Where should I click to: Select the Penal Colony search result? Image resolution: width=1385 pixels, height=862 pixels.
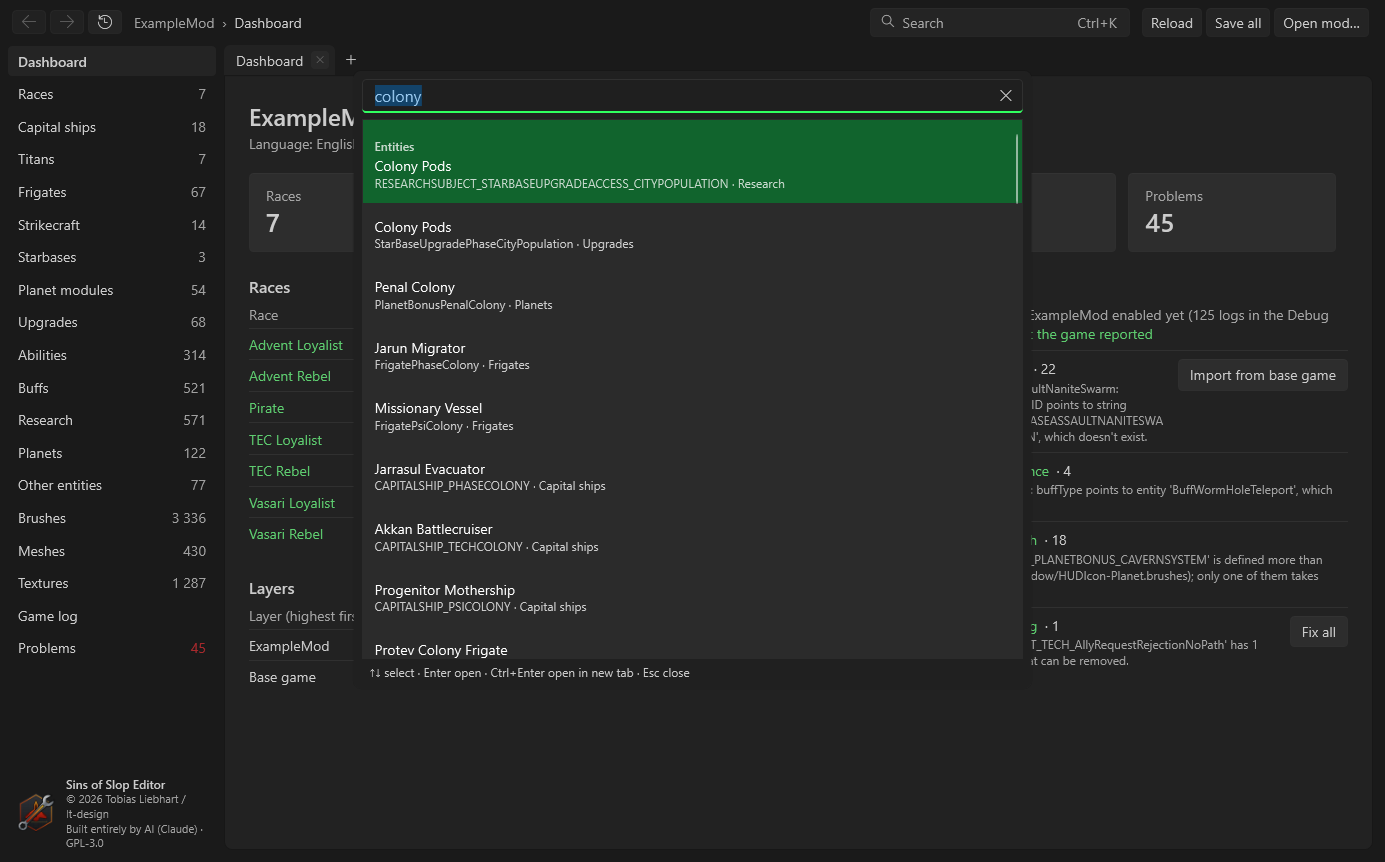coord(692,295)
